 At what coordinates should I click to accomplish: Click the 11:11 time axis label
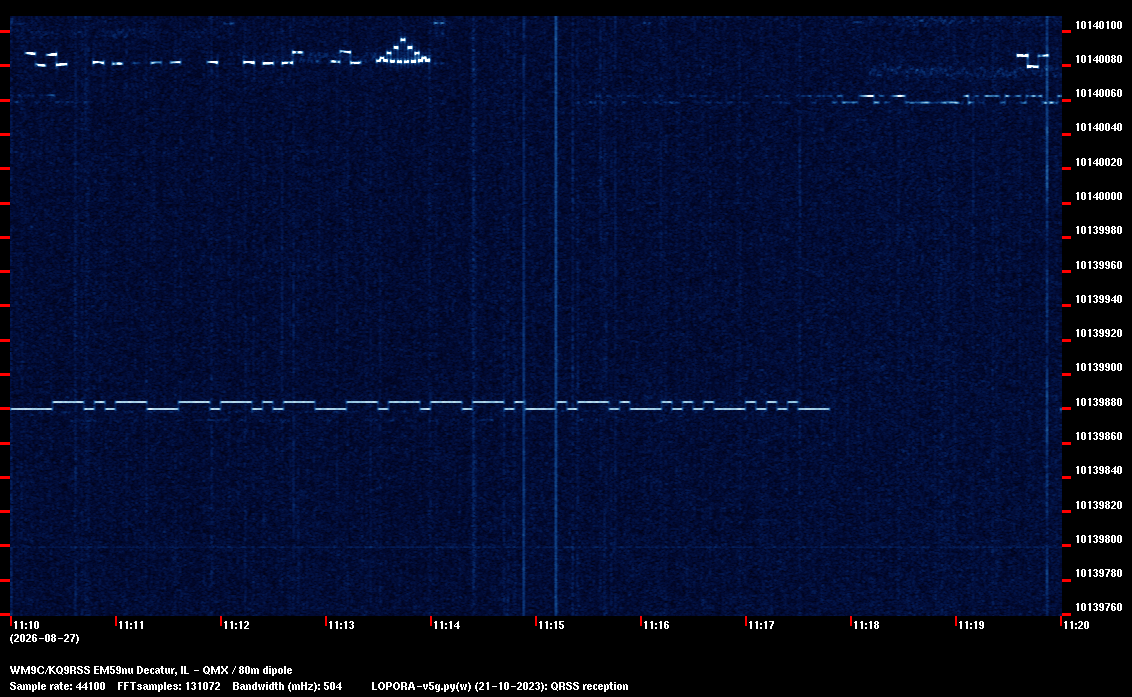coord(131,625)
